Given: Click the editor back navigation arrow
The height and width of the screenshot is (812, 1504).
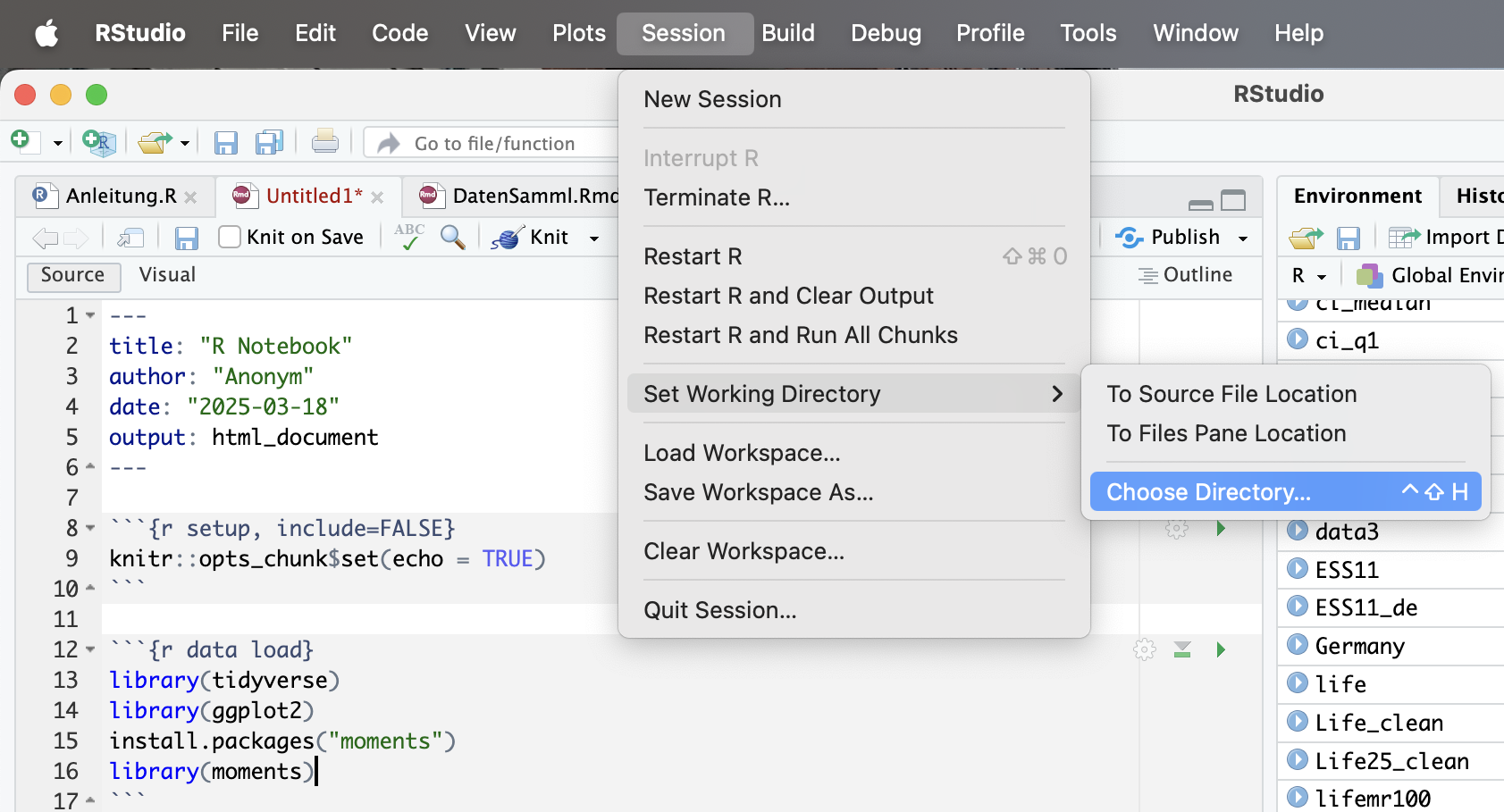Looking at the screenshot, I should pos(45,238).
